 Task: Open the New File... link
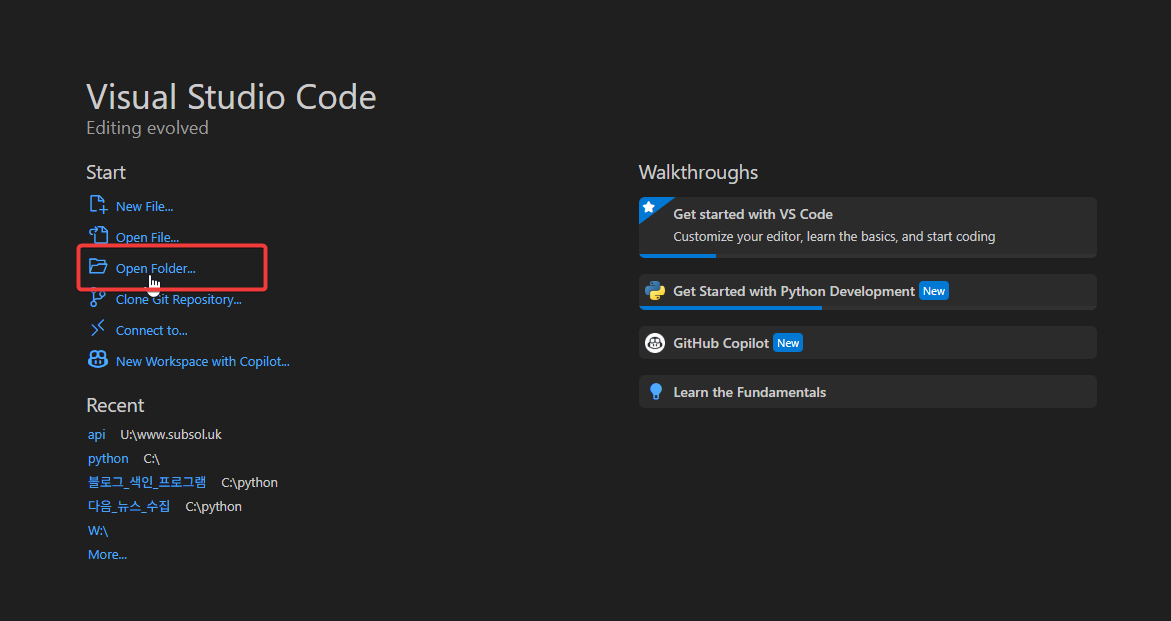click(144, 206)
